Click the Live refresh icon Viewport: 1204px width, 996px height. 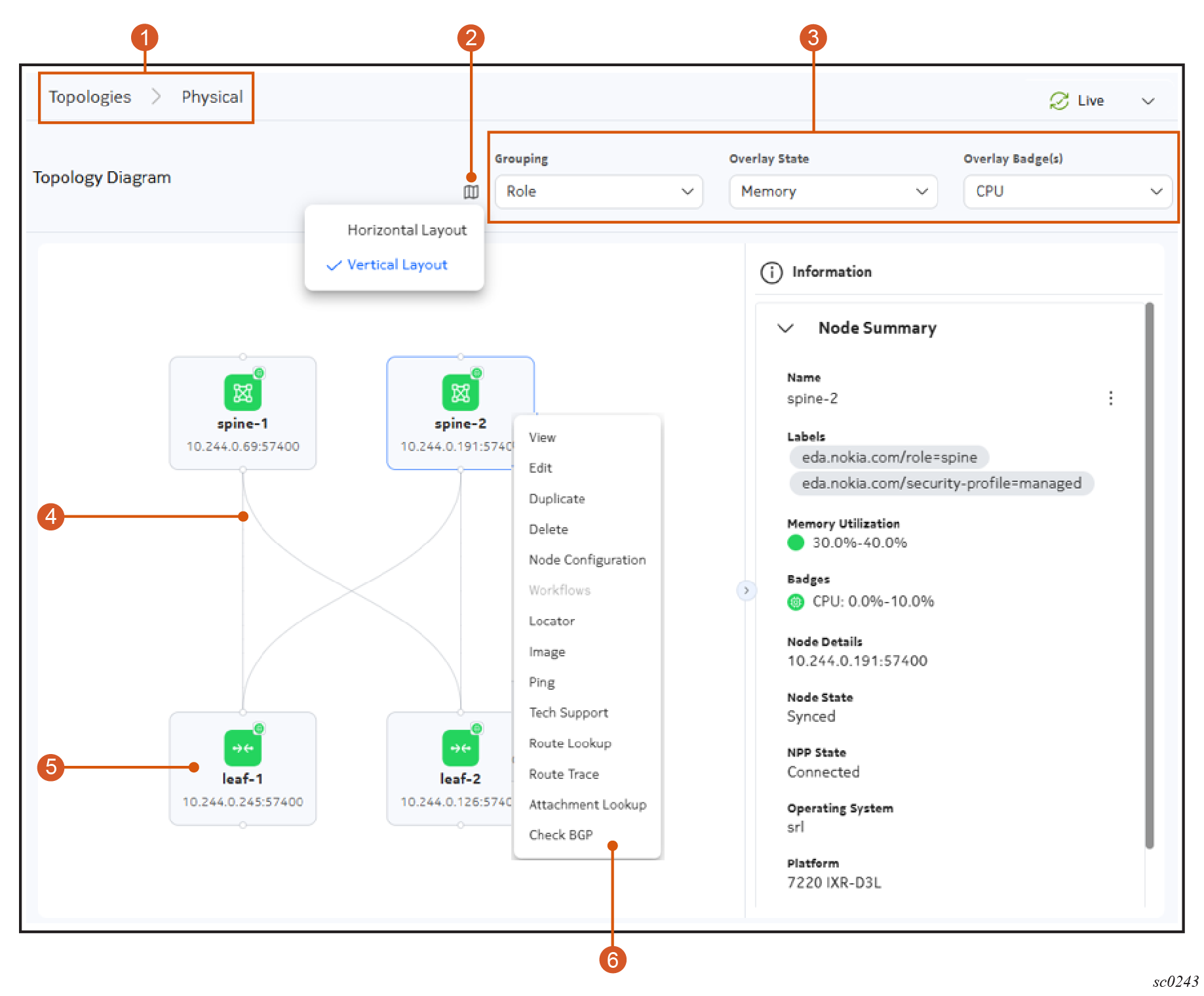tap(1058, 101)
